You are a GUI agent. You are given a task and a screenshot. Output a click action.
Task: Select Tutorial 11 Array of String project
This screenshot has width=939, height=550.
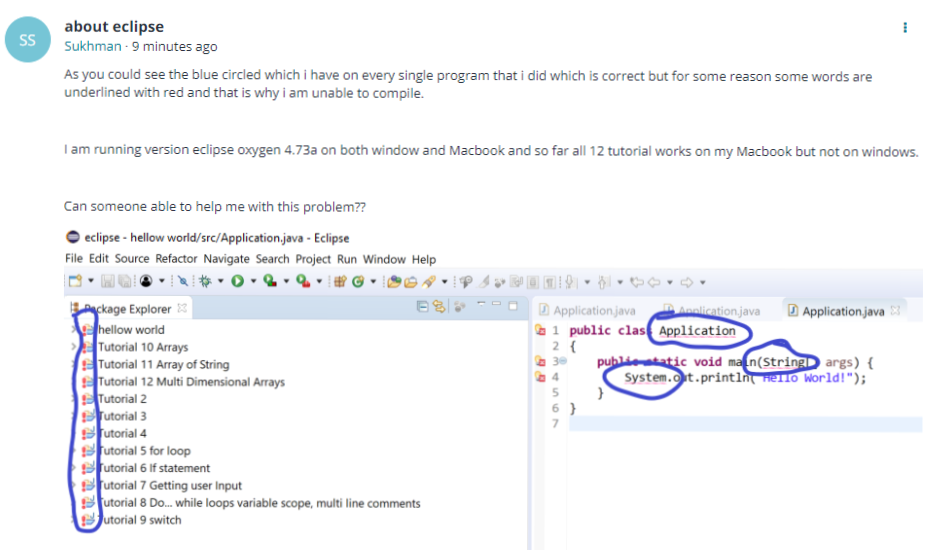pyautogui.click(x=163, y=364)
